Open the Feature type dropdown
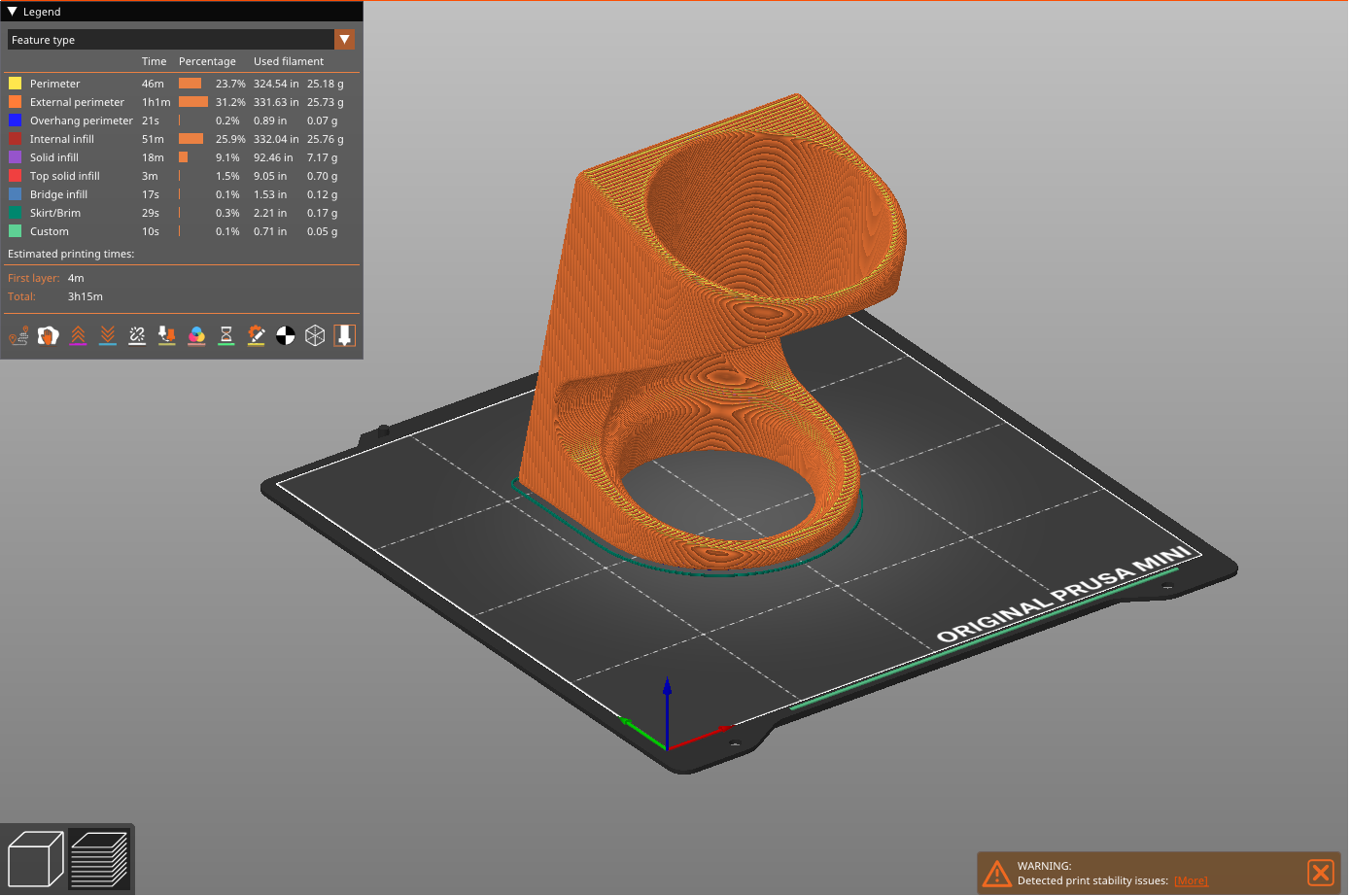 [x=171, y=40]
